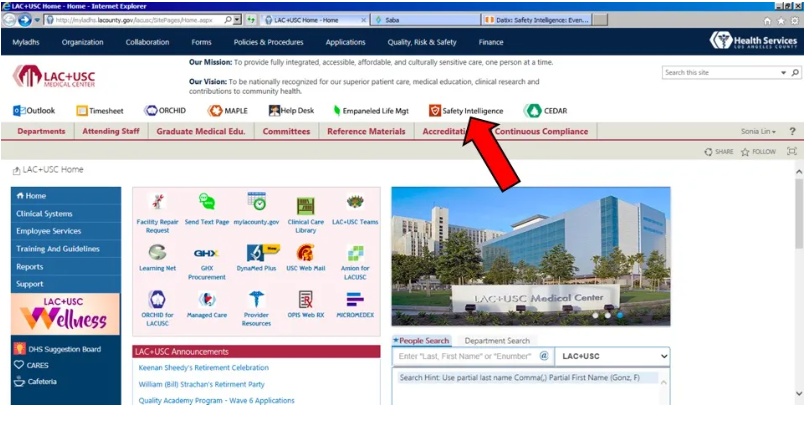
Task: Open the Finance menu
Action: point(491,42)
